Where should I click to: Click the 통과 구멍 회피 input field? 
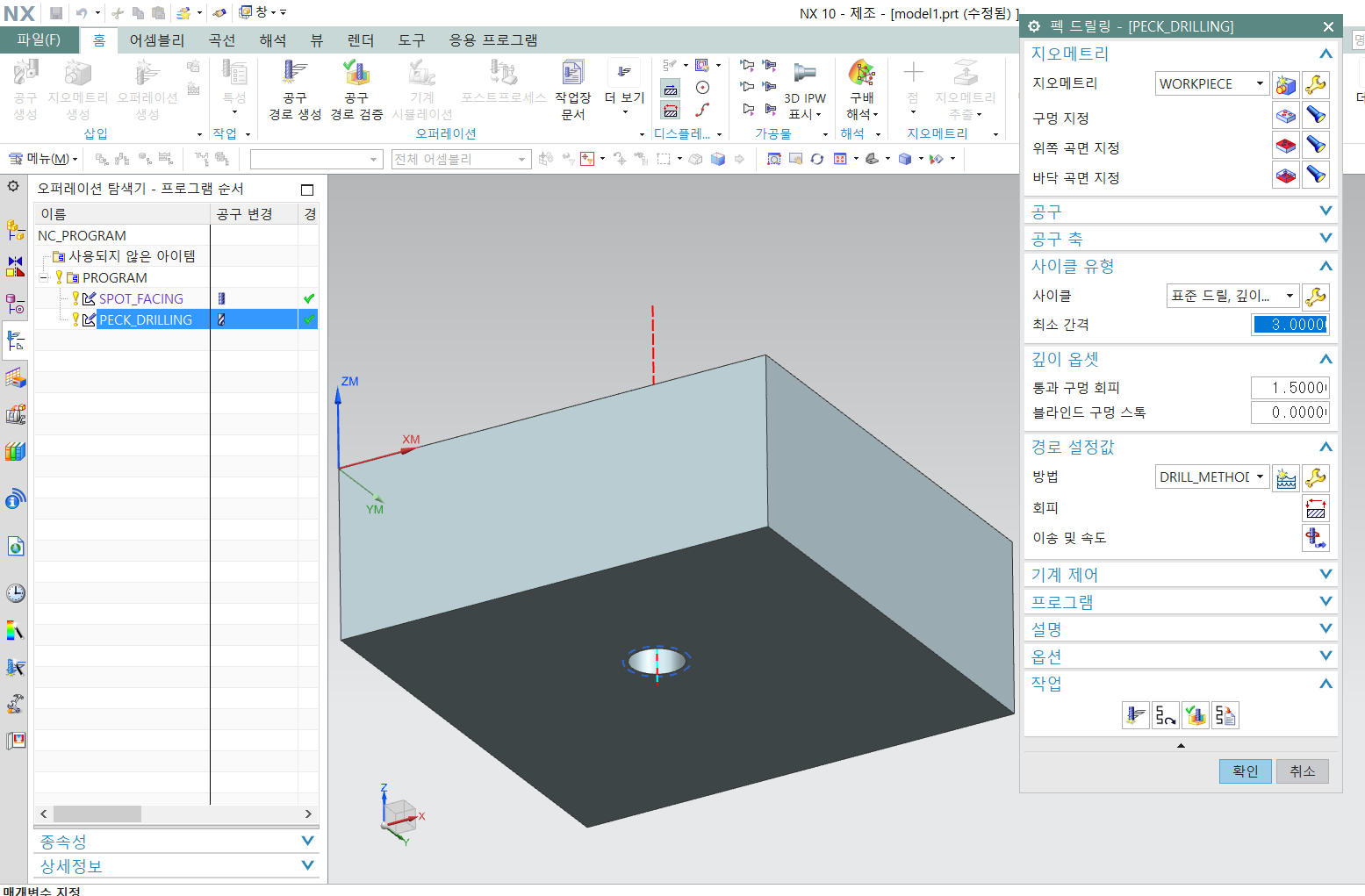pyautogui.click(x=1290, y=388)
